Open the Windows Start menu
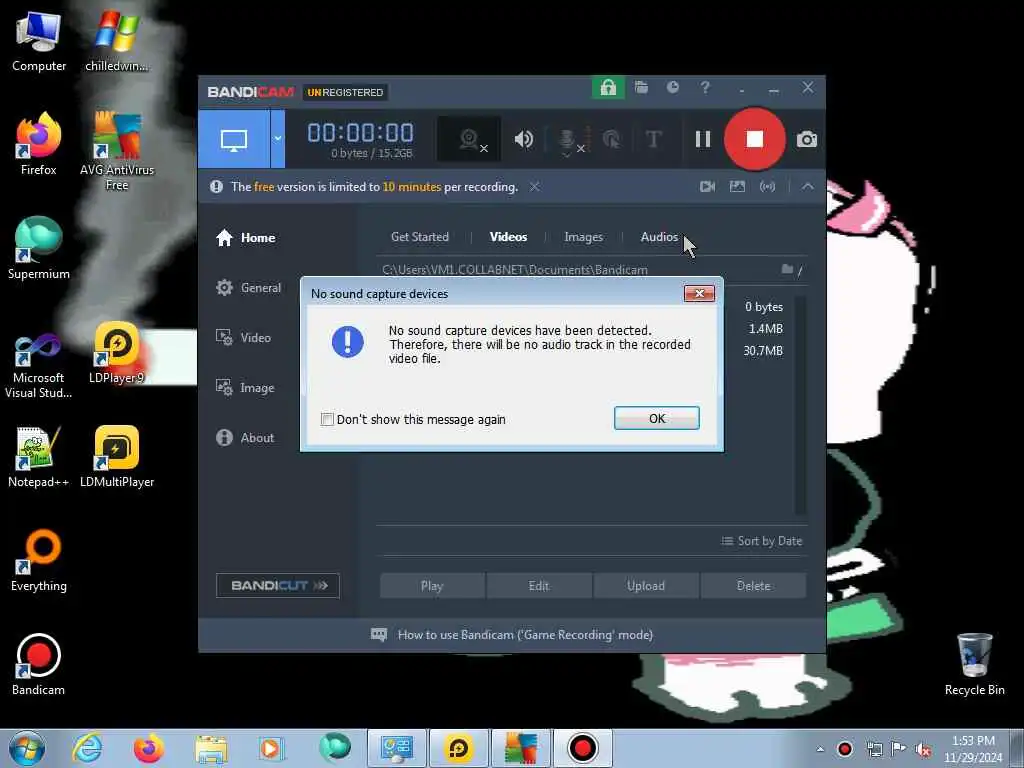 27,748
